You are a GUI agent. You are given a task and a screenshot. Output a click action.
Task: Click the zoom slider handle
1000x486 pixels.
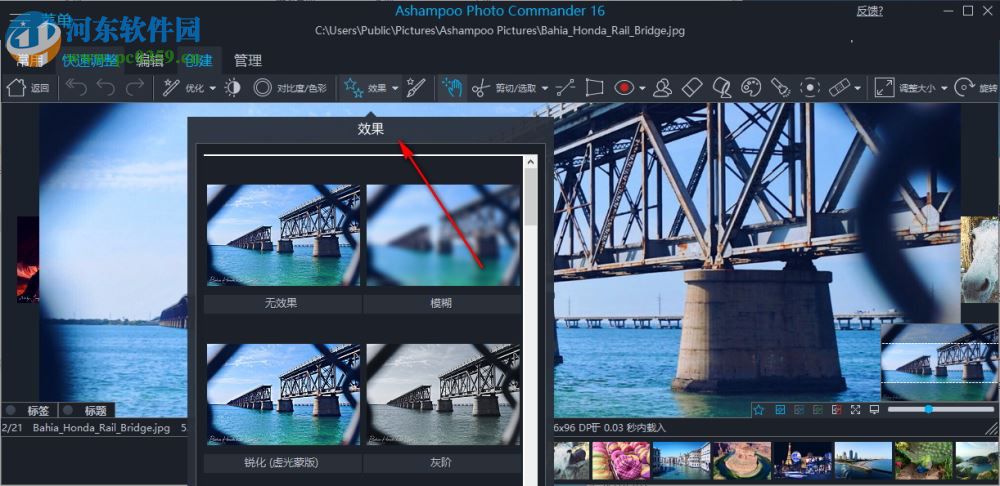point(929,409)
